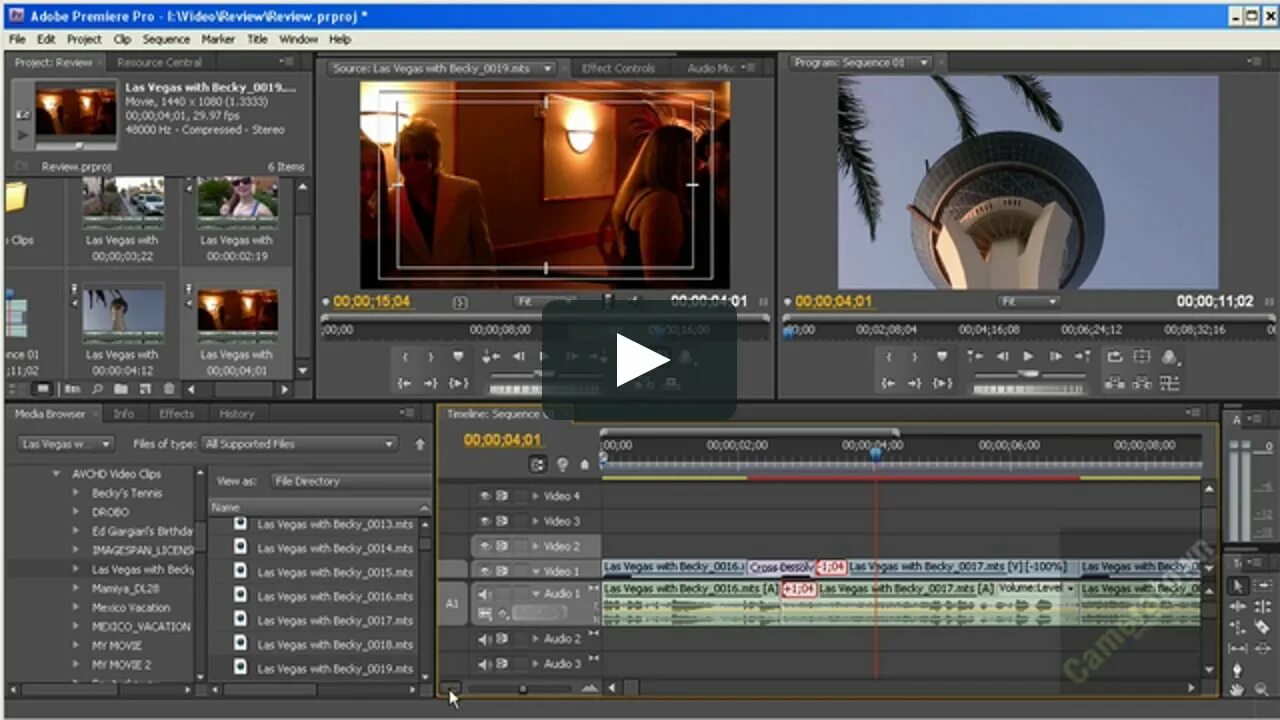Click the Lift button in Program monitor
This screenshot has width=1280, height=720.
point(1115,383)
